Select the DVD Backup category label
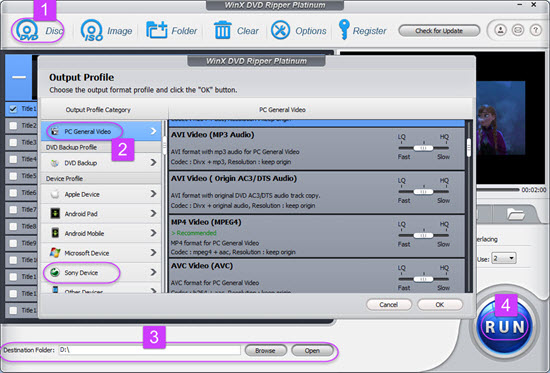550x373 pixels. (x=81, y=163)
